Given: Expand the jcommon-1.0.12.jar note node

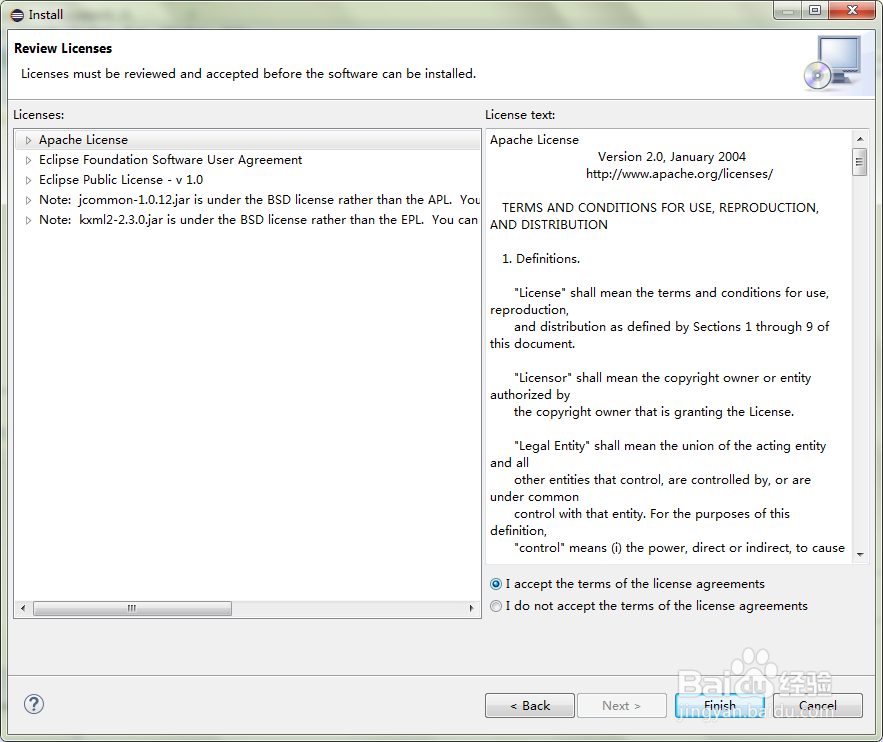Looking at the screenshot, I should 28,200.
